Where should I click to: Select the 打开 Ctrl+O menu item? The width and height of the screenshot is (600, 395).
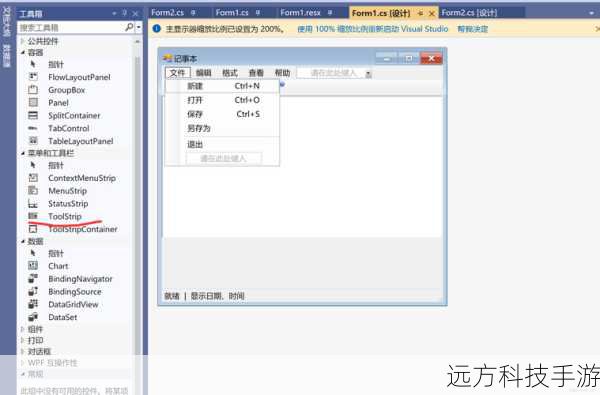click(x=222, y=100)
